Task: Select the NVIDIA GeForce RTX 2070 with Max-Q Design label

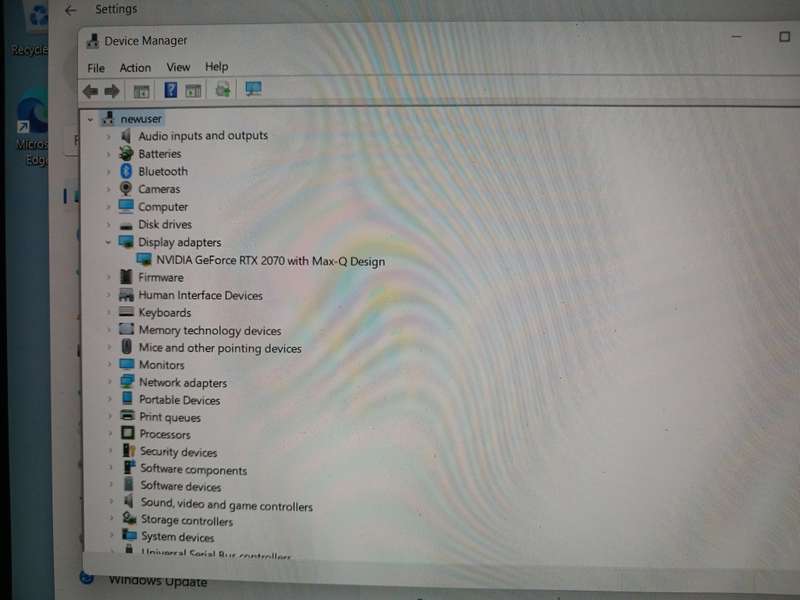Action: click(x=270, y=261)
